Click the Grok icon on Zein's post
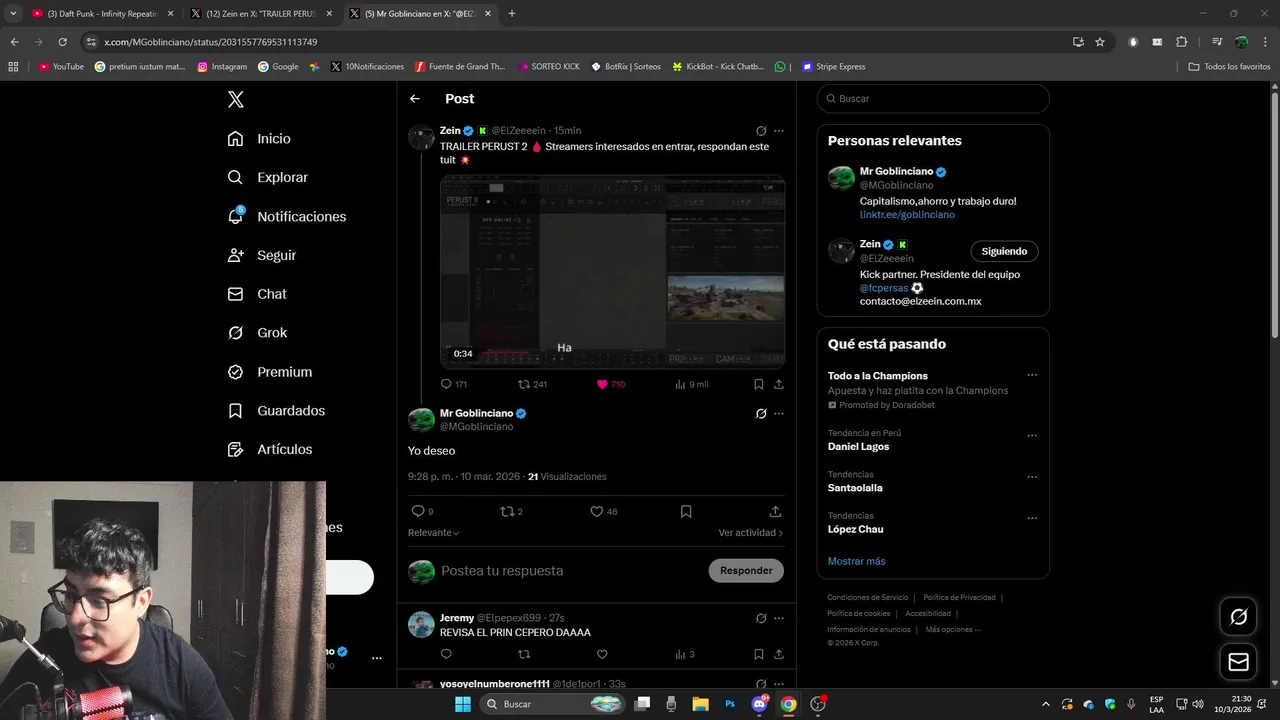Screen dimensions: 1280x720 [x=761, y=131]
